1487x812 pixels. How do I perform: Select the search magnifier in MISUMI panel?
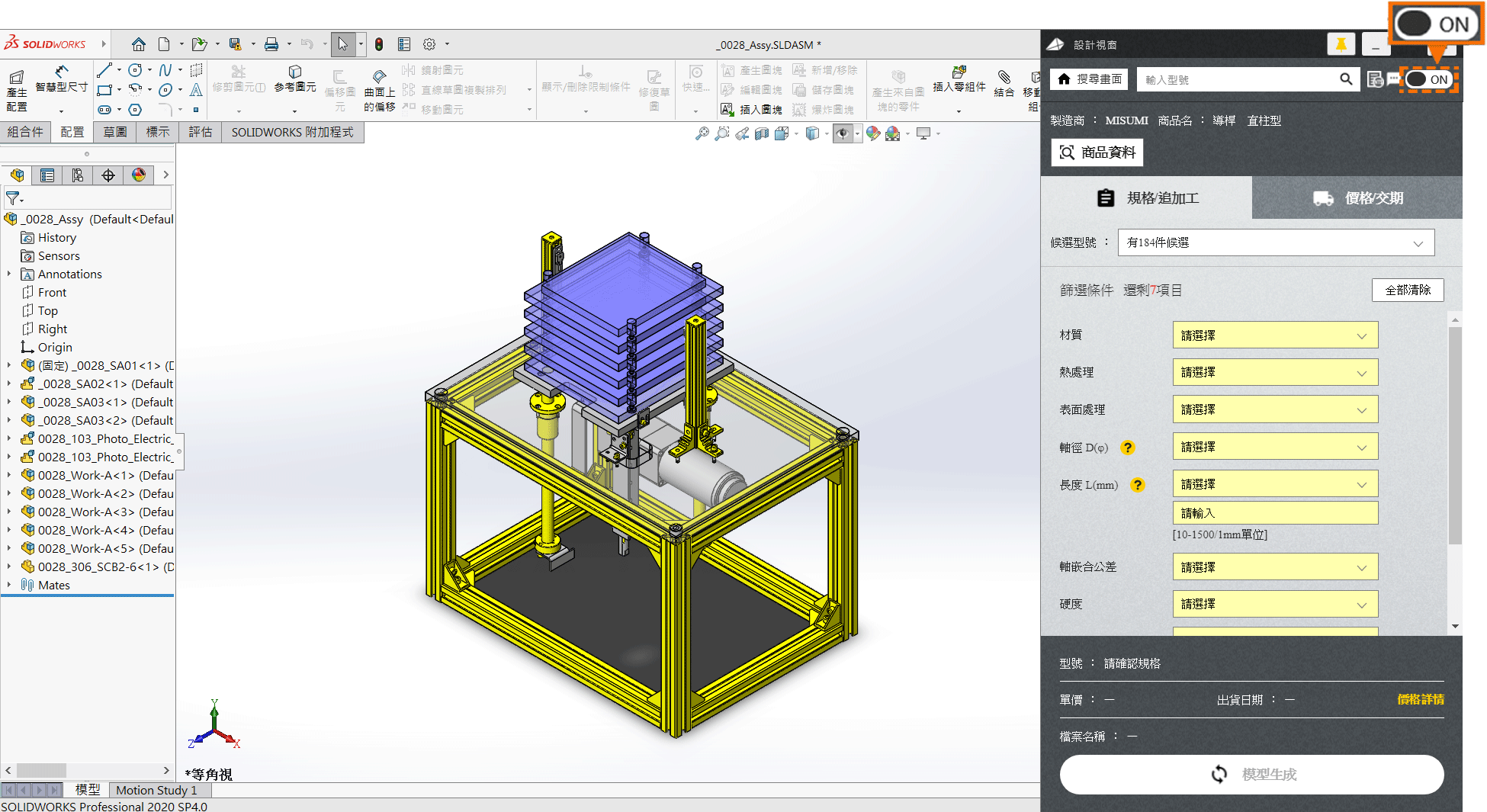point(1346,79)
